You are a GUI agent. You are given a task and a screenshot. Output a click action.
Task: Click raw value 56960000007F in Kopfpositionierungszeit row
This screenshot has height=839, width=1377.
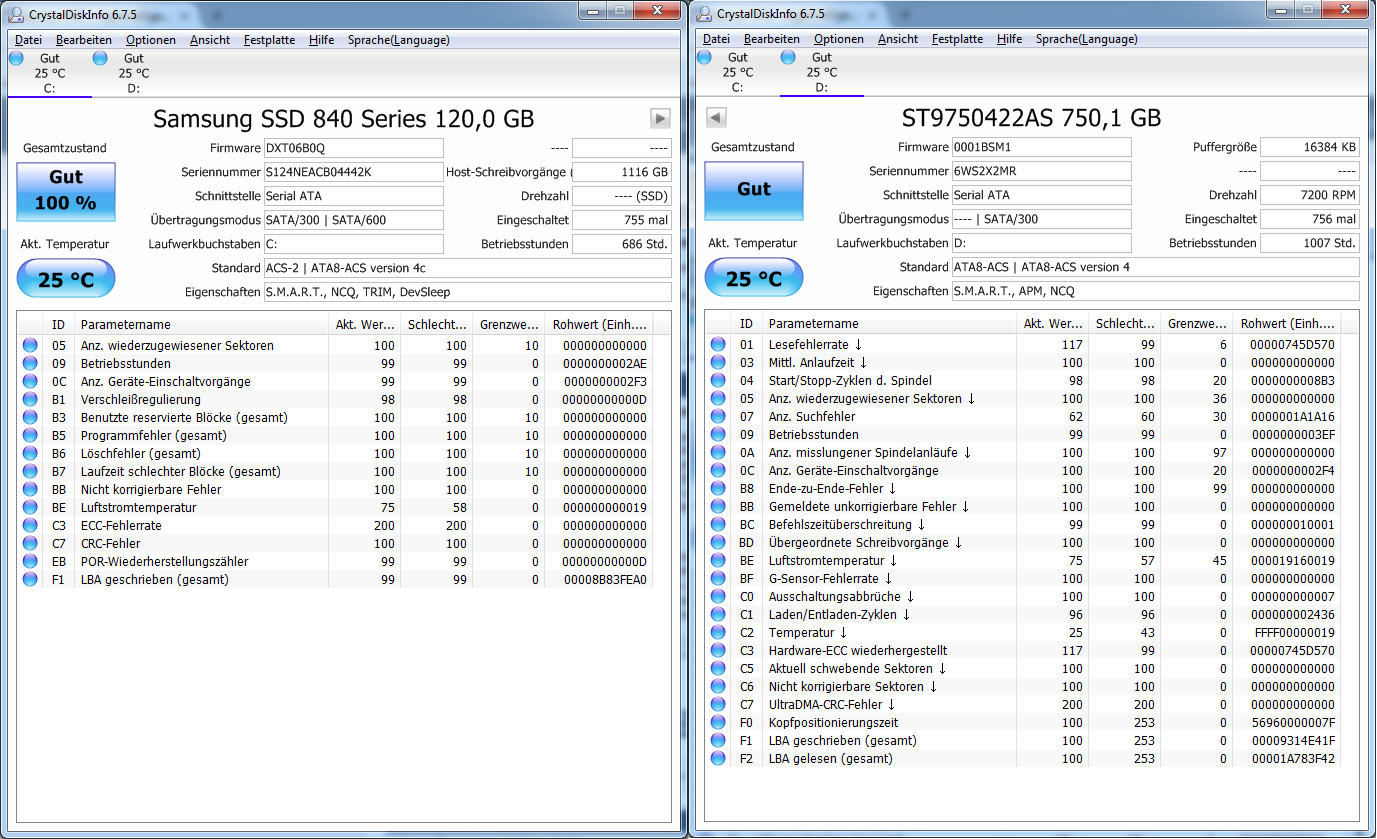pyautogui.click(x=1293, y=723)
